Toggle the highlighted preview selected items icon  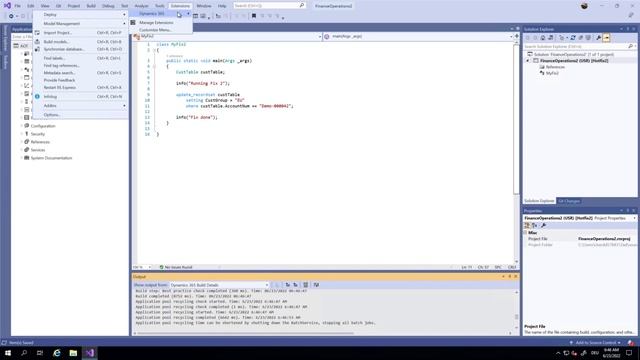[x=607, y=38]
